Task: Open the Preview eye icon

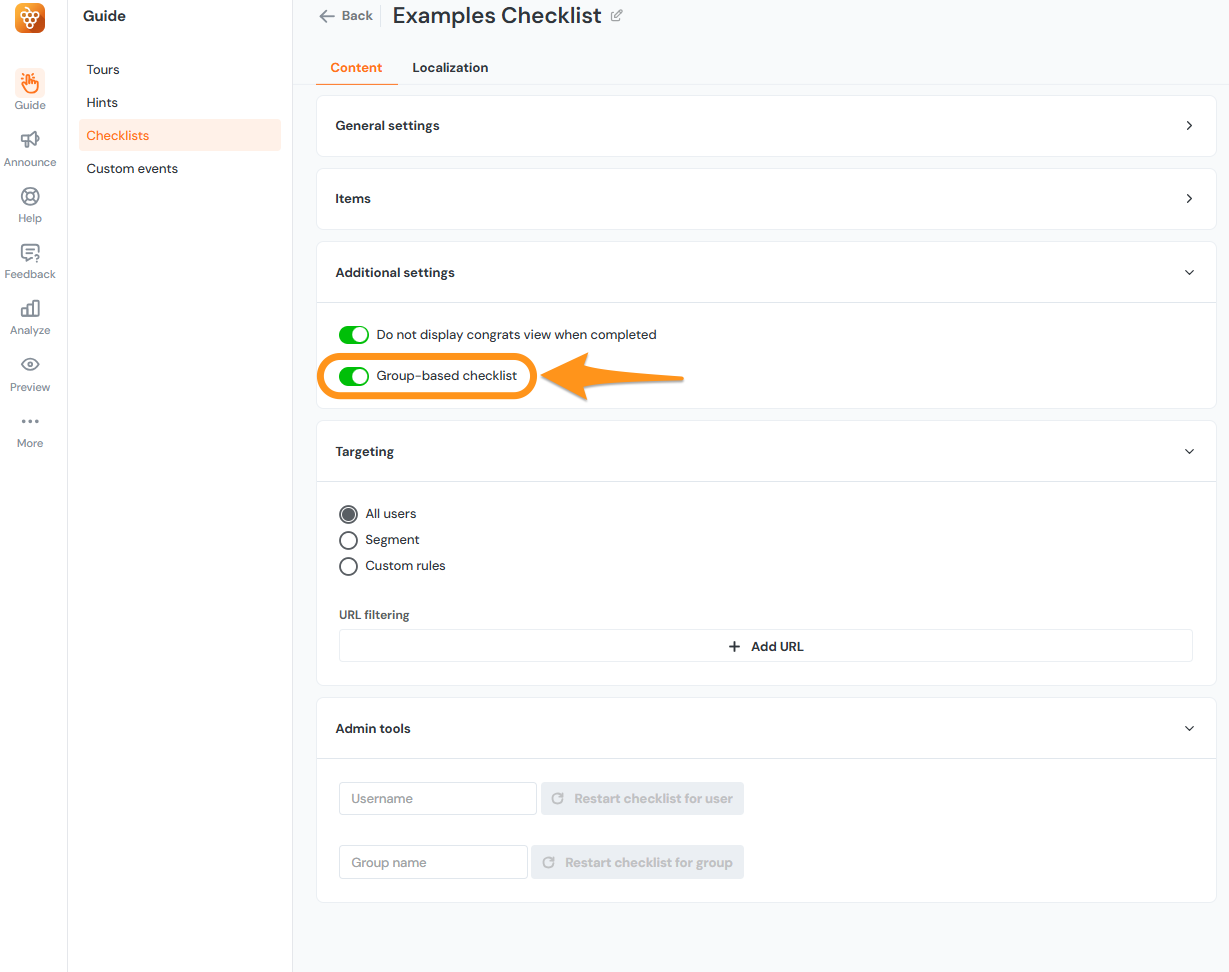Action: pyautogui.click(x=30, y=365)
